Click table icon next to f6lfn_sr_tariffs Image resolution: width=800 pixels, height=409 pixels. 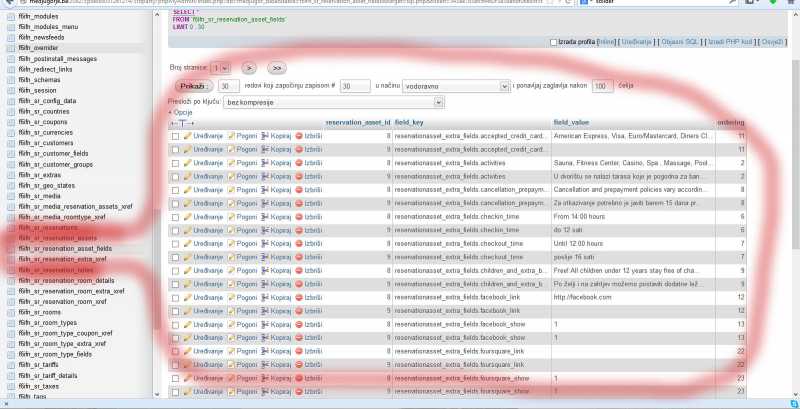point(8,364)
